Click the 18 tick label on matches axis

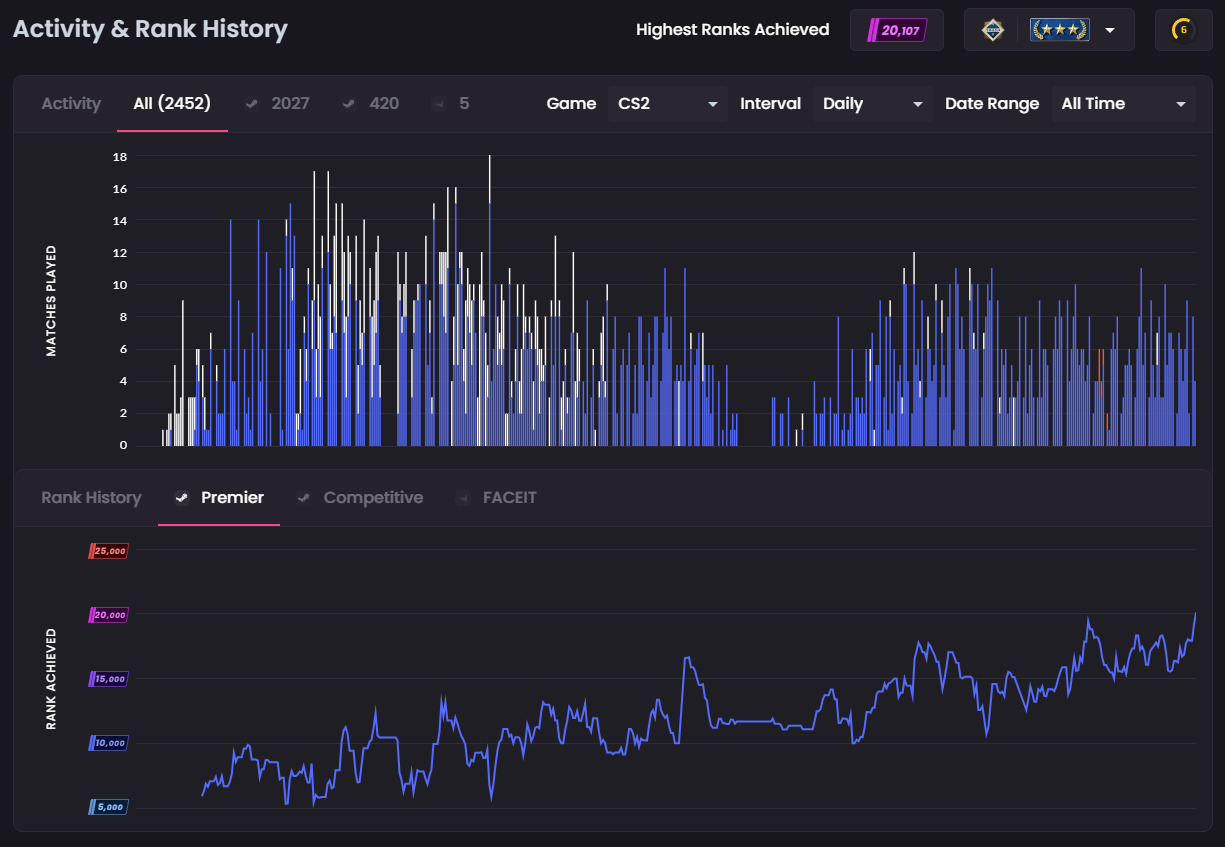(120, 157)
